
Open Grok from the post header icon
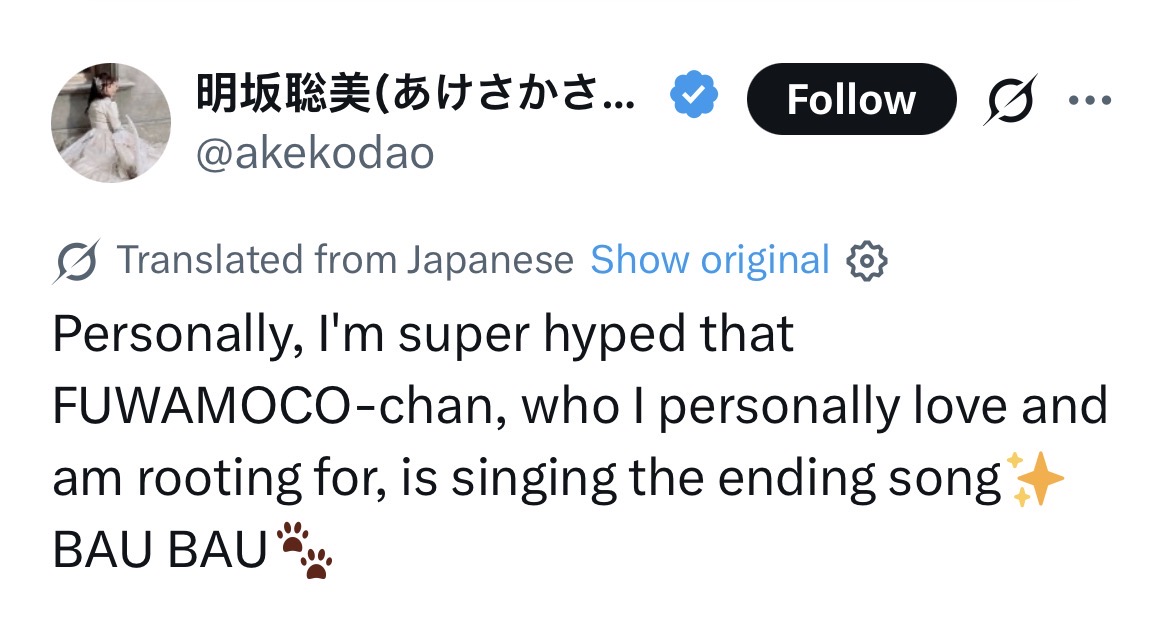coord(1010,99)
